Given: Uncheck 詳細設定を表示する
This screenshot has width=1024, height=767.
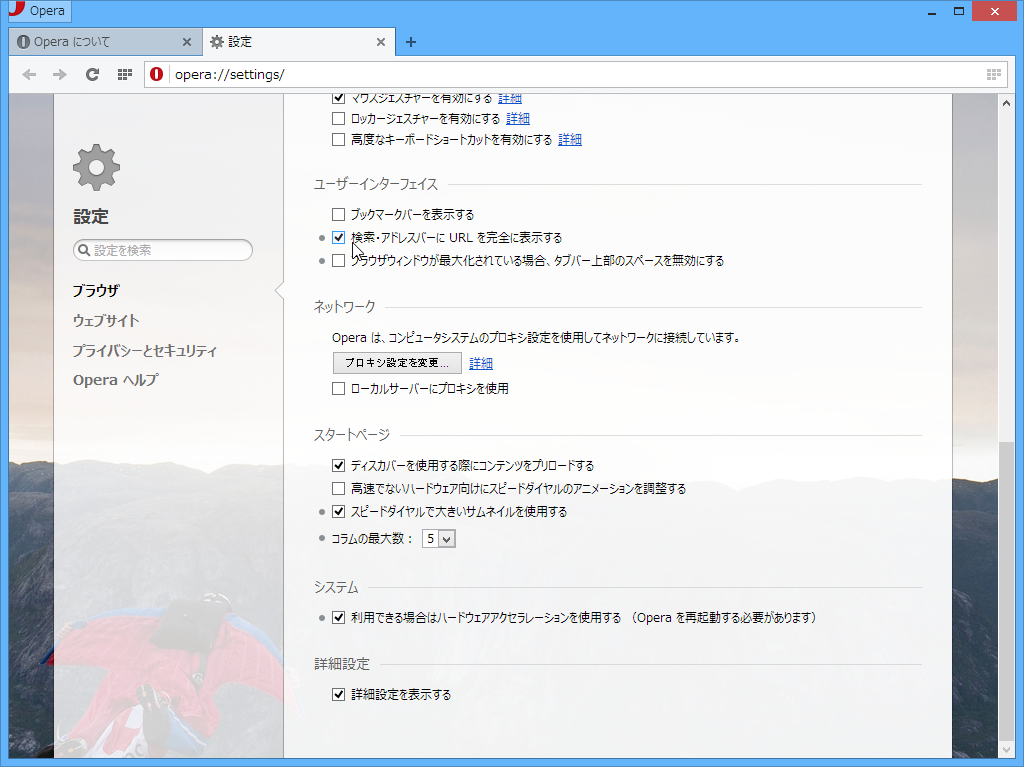Looking at the screenshot, I should [x=338, y=694].
